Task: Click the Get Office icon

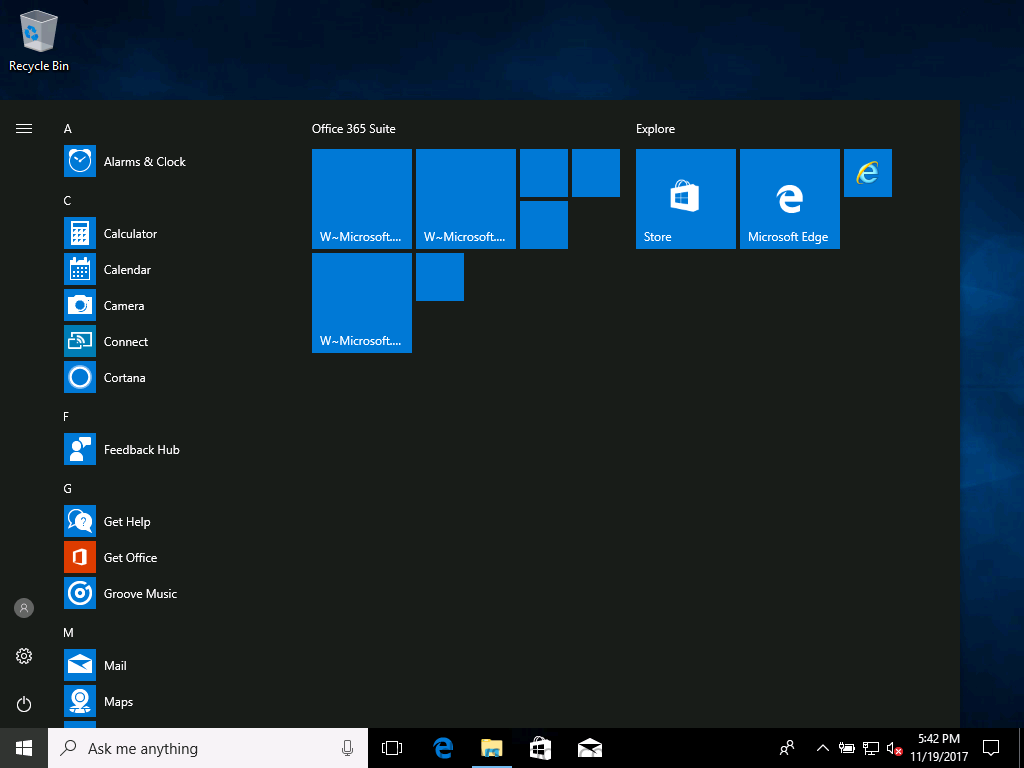Action: [x=80, y=557]
